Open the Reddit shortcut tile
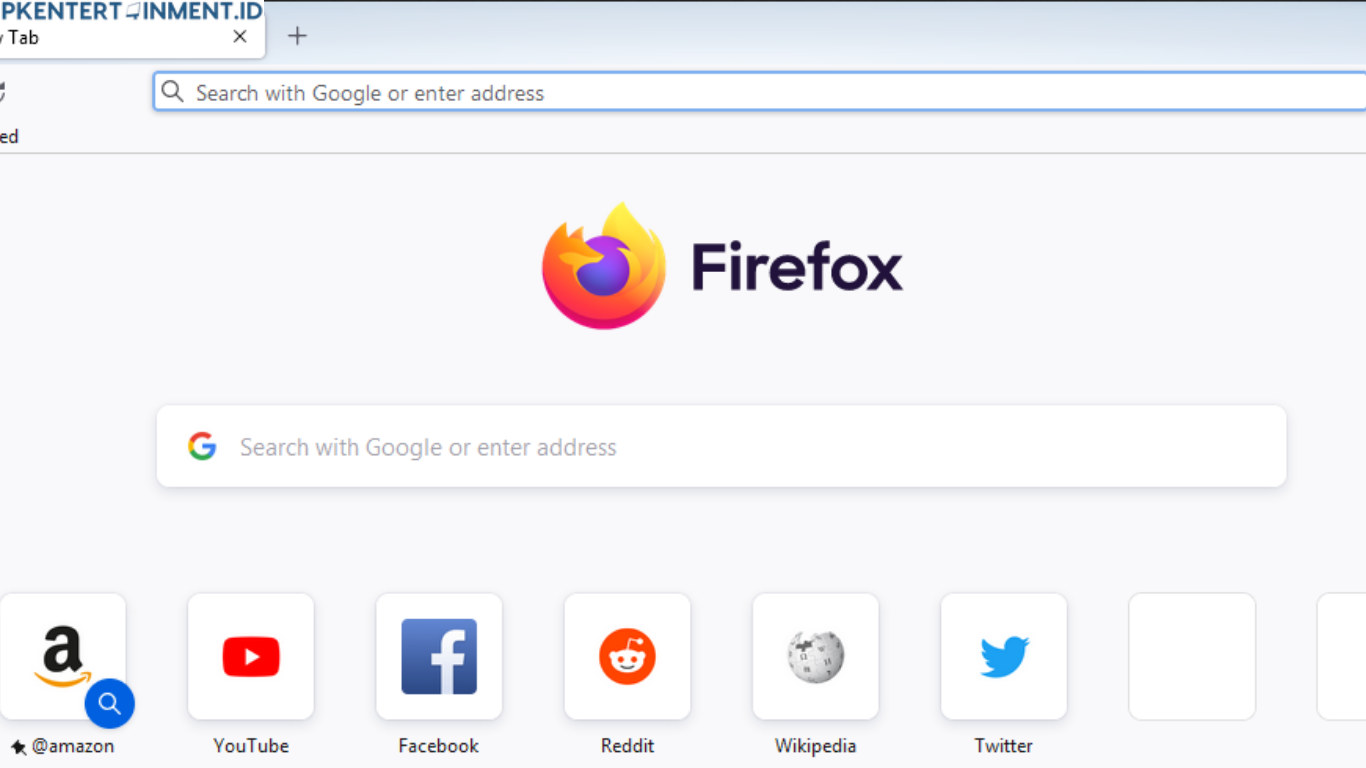This screenshot has height=768, width=1366. pyautogui.click(x=627, y=656)
